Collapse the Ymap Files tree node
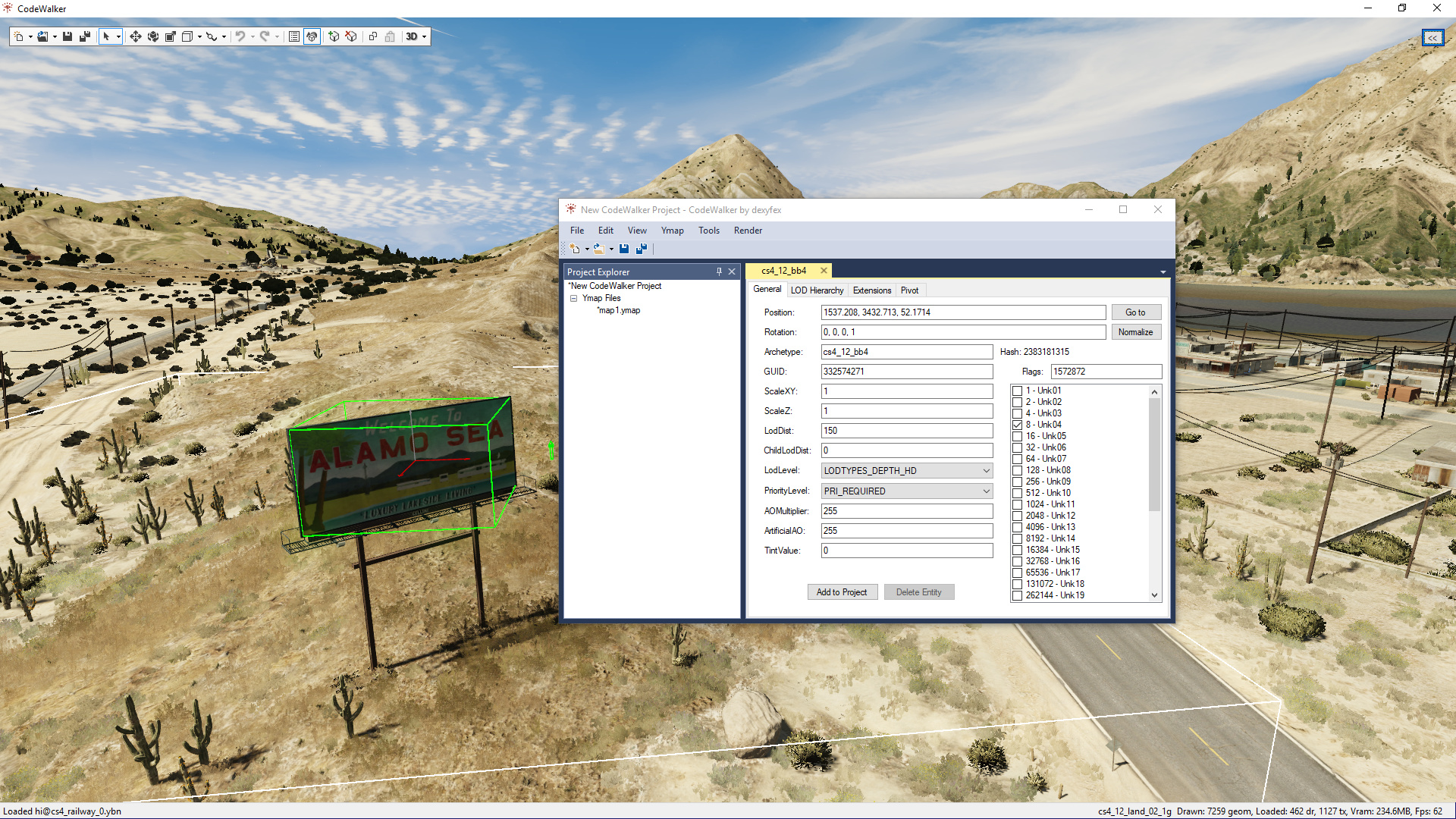Screen dimensions: 1456x819 tap(574, 299)
